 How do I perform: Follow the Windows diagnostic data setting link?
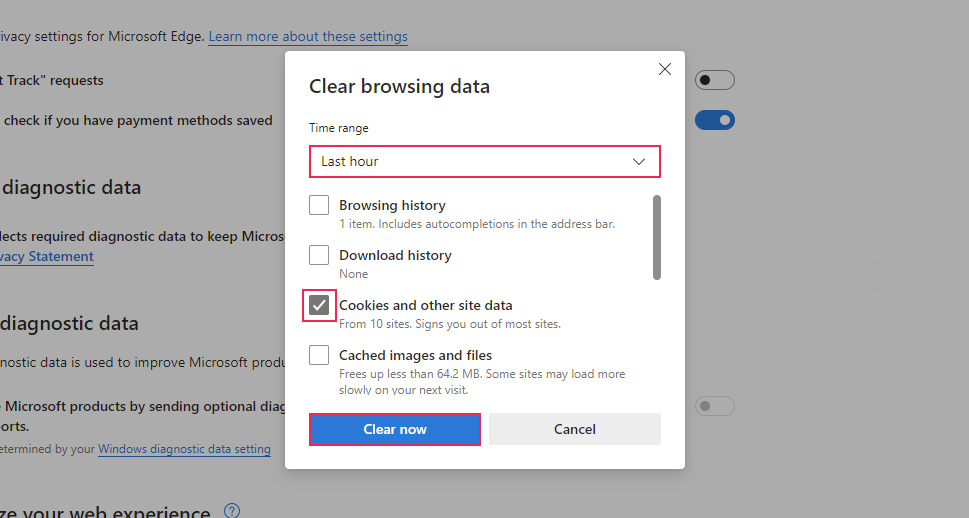coord(184,449)
